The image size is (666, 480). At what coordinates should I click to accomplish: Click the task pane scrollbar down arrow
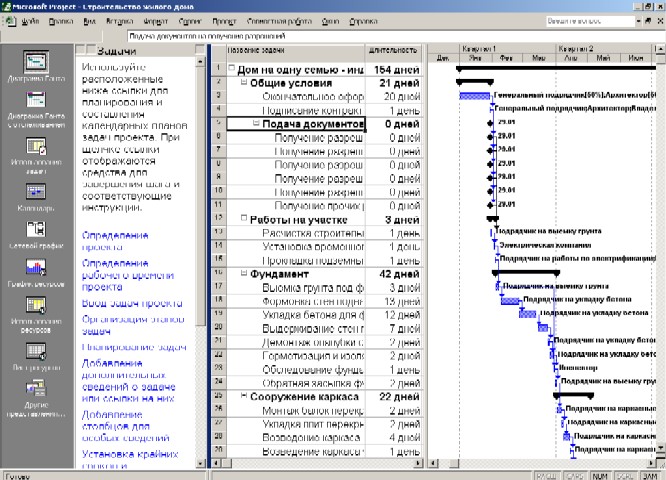200,463
